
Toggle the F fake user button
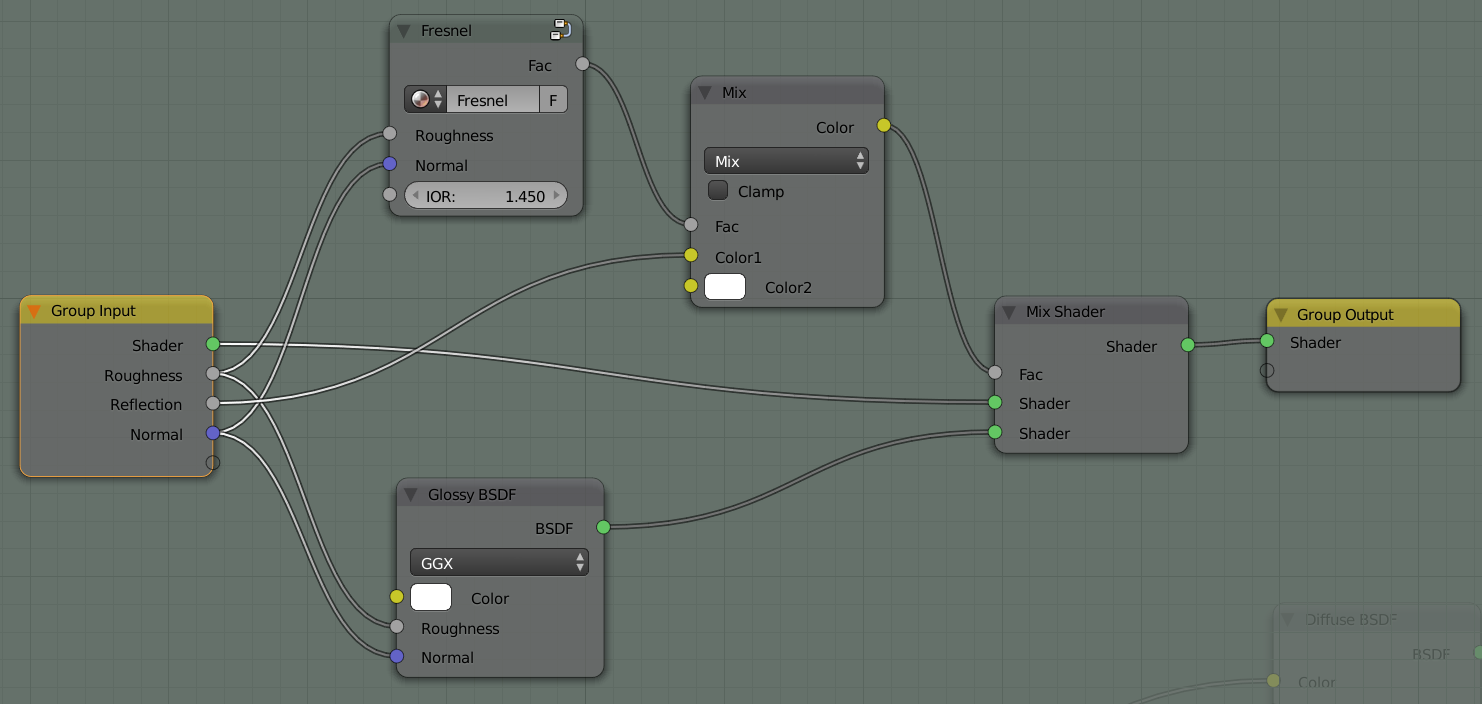[x=553, y=100]
